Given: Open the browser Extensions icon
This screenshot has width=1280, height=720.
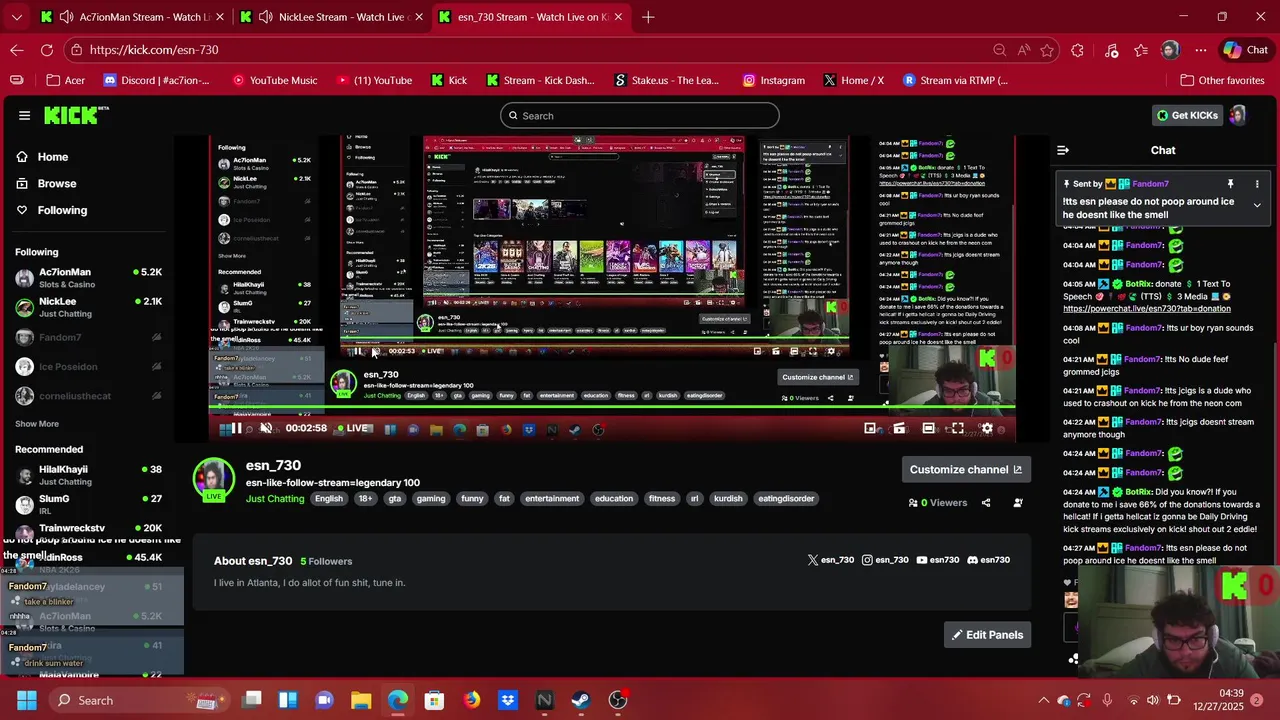Looking at the screenshot, I should click(1077, 50).
